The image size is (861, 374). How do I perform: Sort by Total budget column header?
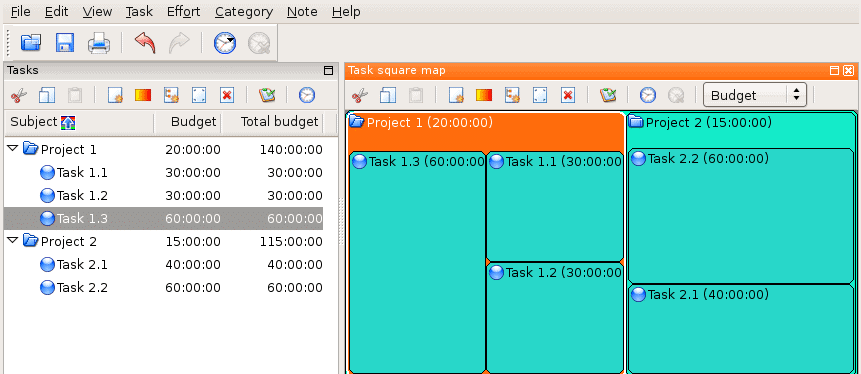[x=272, y=122]
